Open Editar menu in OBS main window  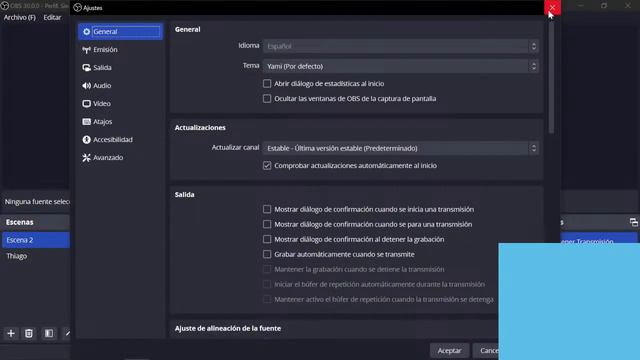point(52,18)
